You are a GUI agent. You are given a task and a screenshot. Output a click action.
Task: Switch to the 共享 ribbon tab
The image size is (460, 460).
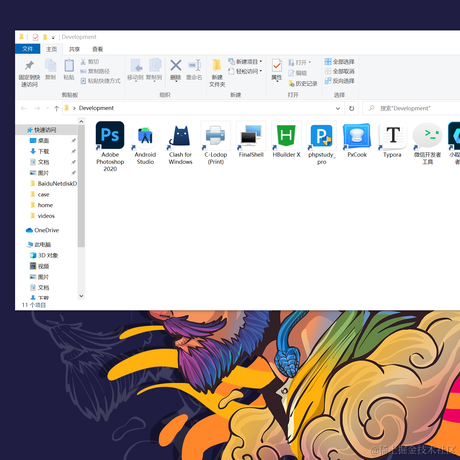74,49
